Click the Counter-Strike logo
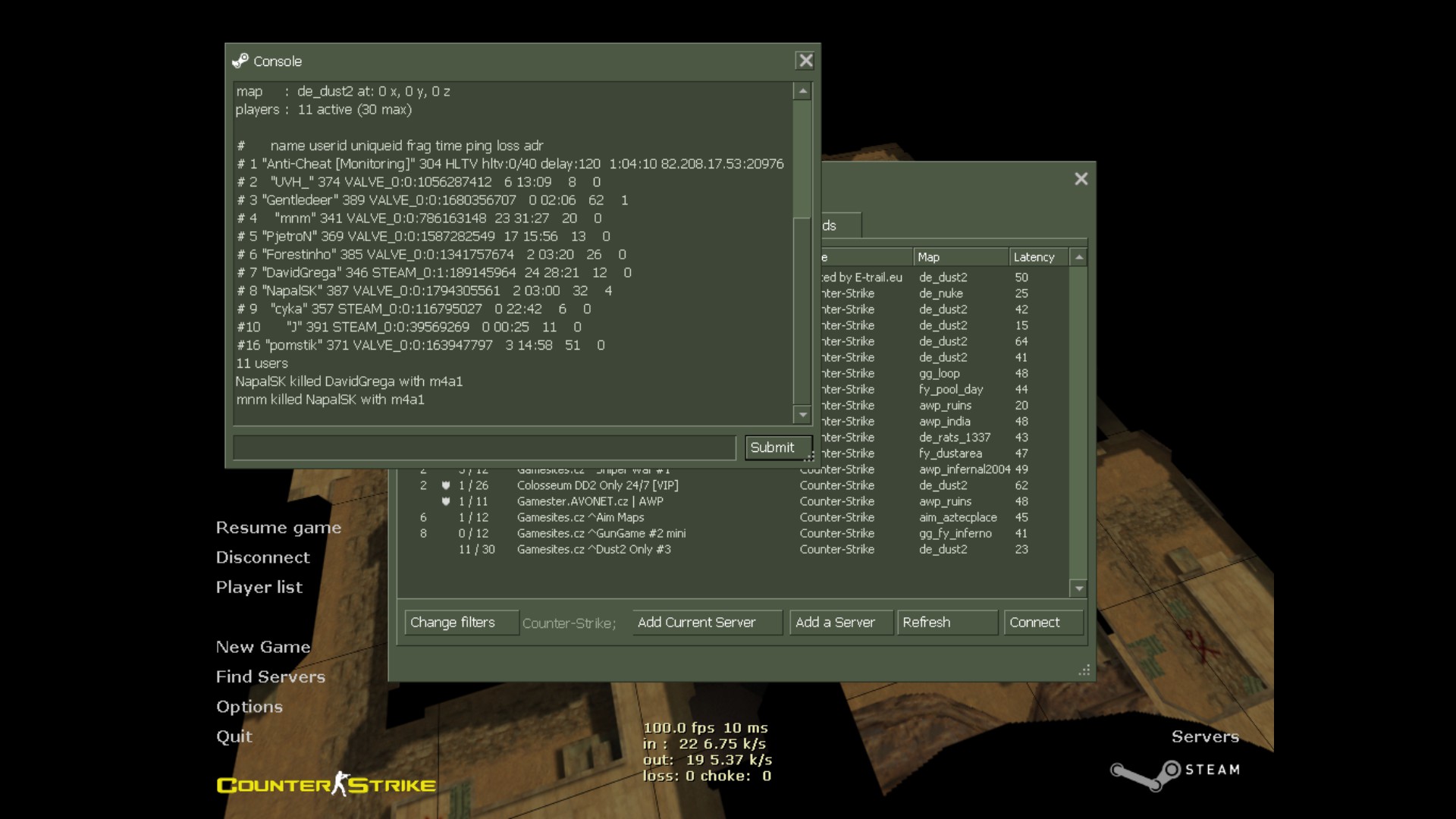The height and width of the screenshot is (819, 1456). pos(326,784)
